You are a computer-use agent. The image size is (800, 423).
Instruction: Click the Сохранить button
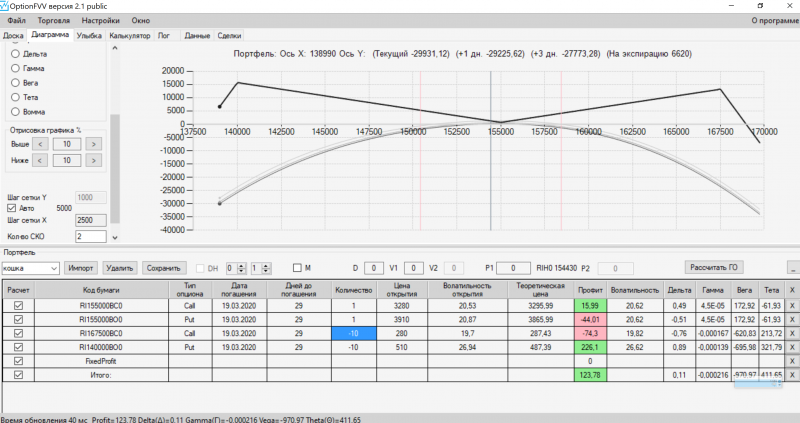click(x=164, y=268)
